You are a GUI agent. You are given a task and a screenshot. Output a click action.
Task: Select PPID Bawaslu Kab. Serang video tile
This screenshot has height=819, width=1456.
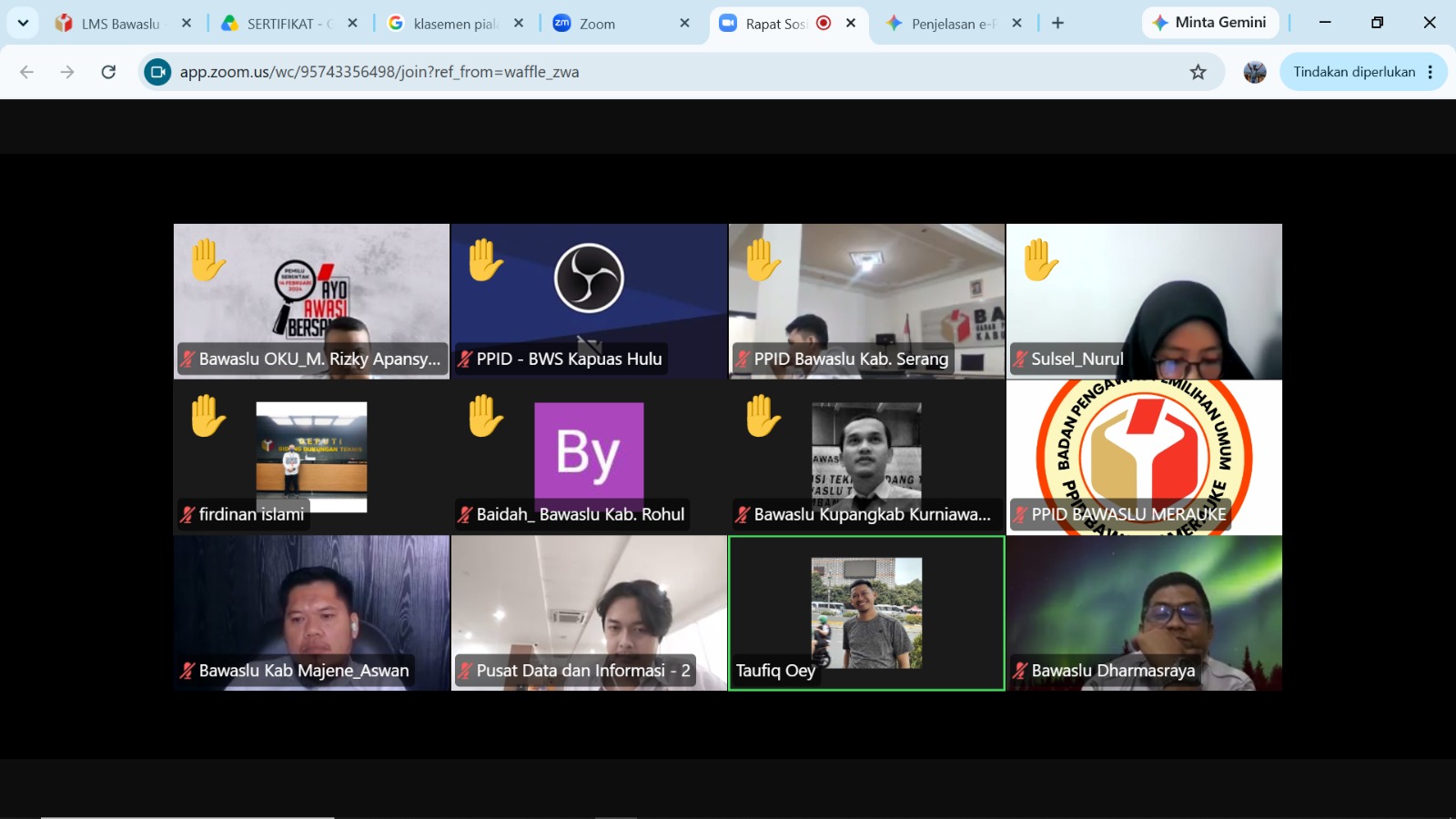[867, 301]
